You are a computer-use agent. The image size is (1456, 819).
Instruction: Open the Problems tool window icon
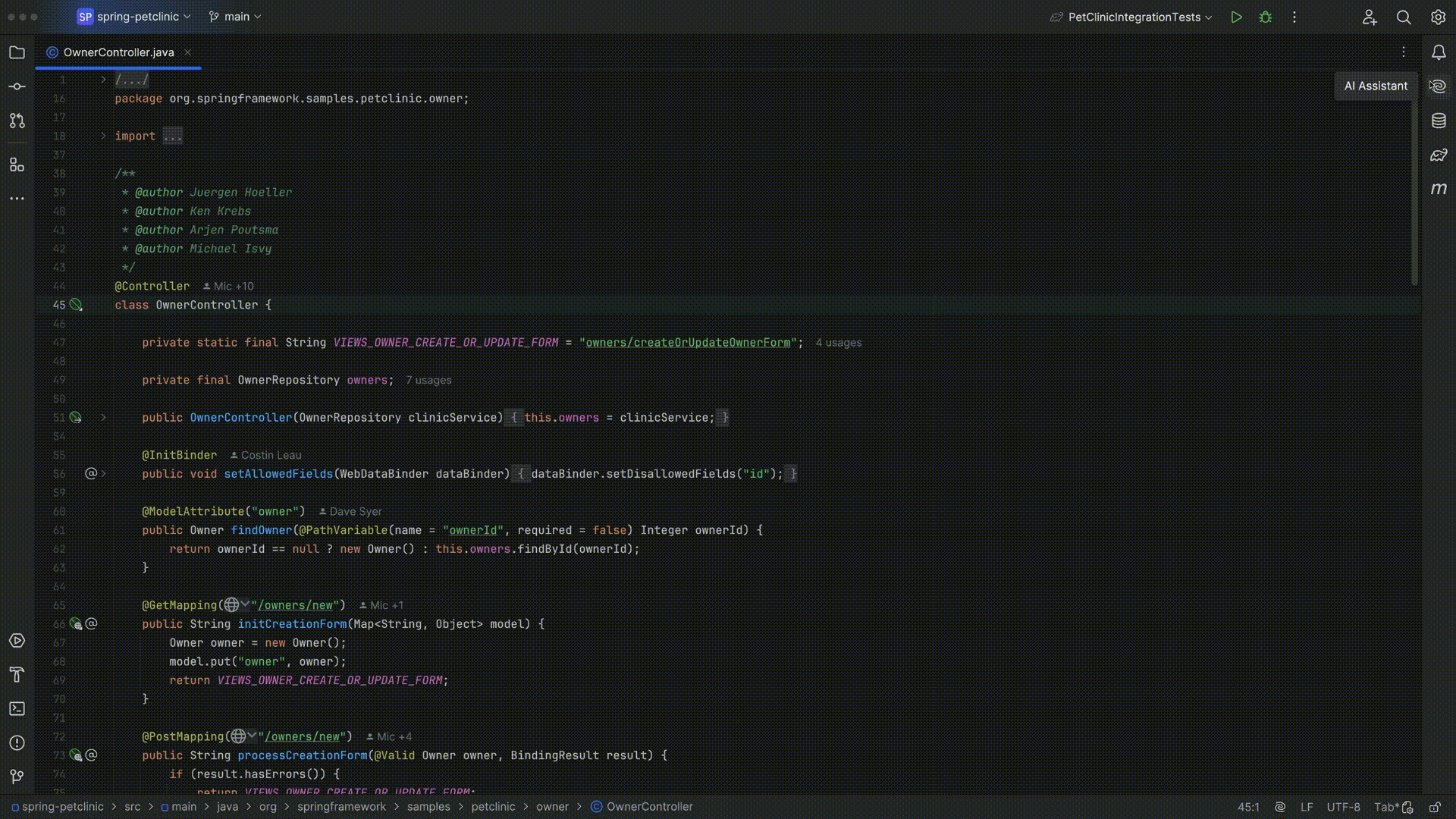click(17, 742)
